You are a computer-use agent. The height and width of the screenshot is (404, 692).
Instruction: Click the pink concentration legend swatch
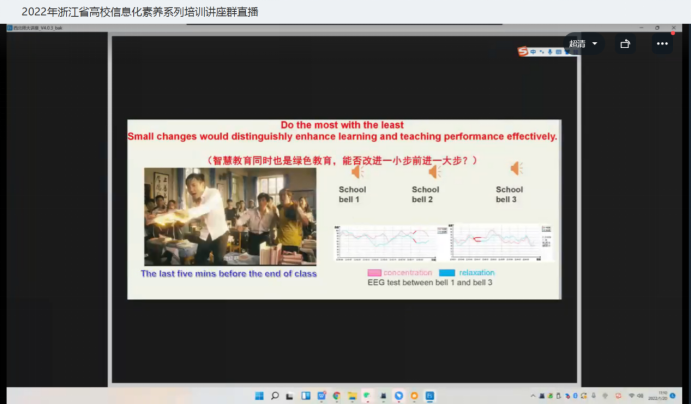(x=374, y=273)
